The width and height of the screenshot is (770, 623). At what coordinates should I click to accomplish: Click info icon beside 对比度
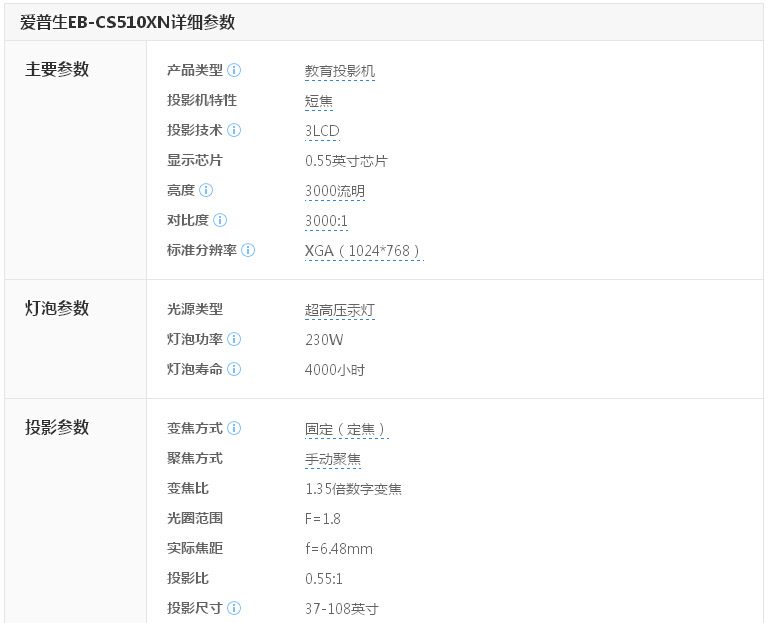pos(220,220)
